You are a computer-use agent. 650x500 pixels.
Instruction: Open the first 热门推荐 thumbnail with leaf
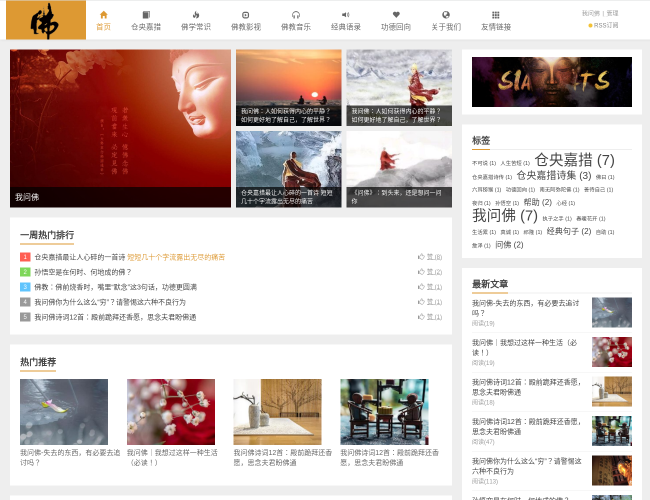64,411
